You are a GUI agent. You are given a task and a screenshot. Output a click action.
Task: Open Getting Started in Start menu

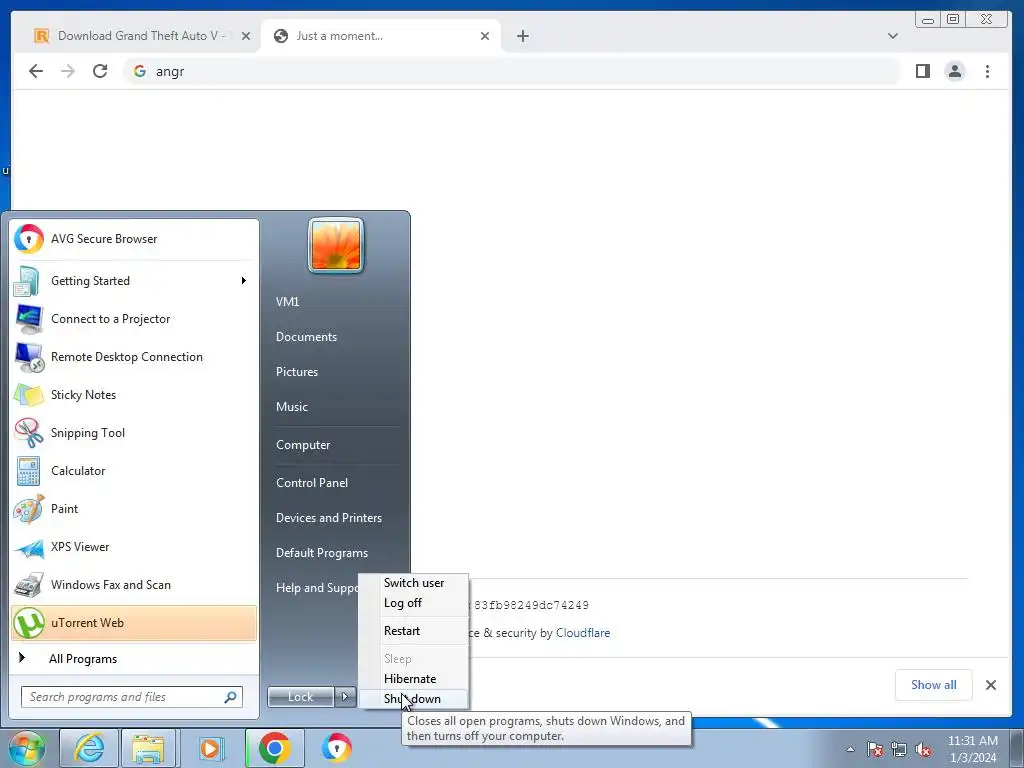point(134,281)
